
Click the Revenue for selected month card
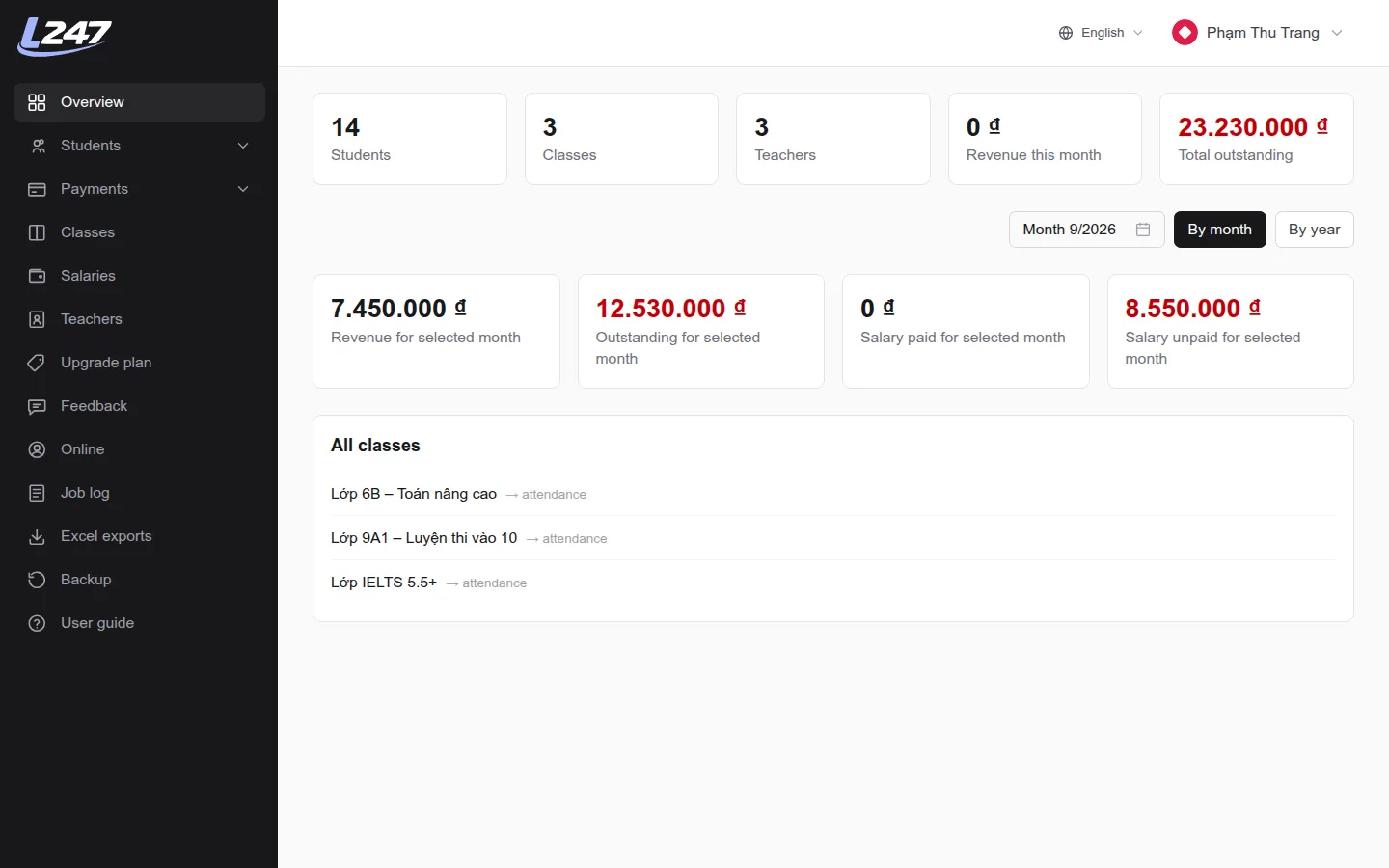click(436, 332)
